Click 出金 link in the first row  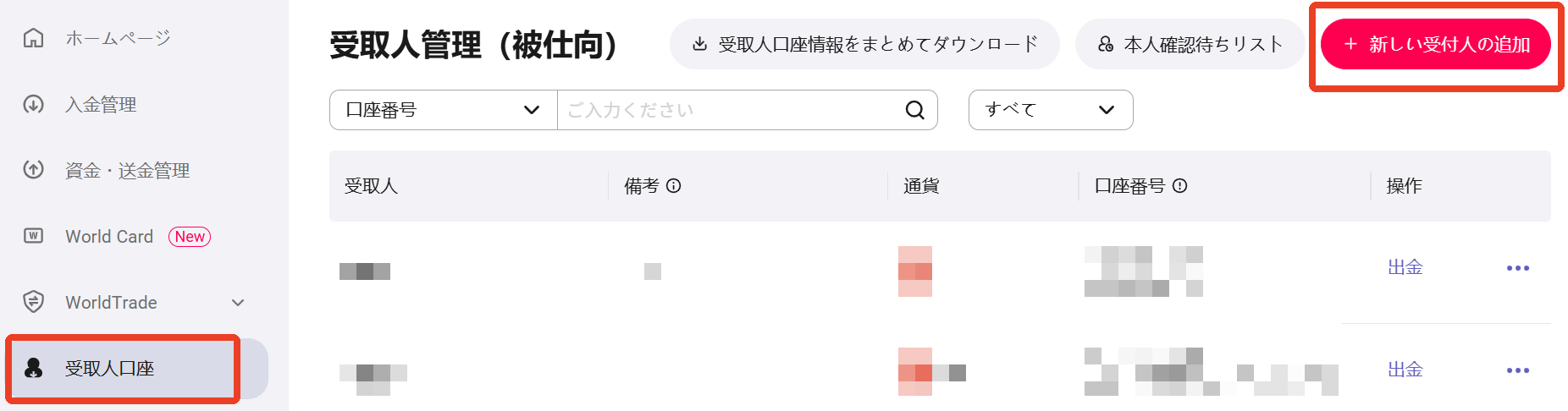(1405, 267)
